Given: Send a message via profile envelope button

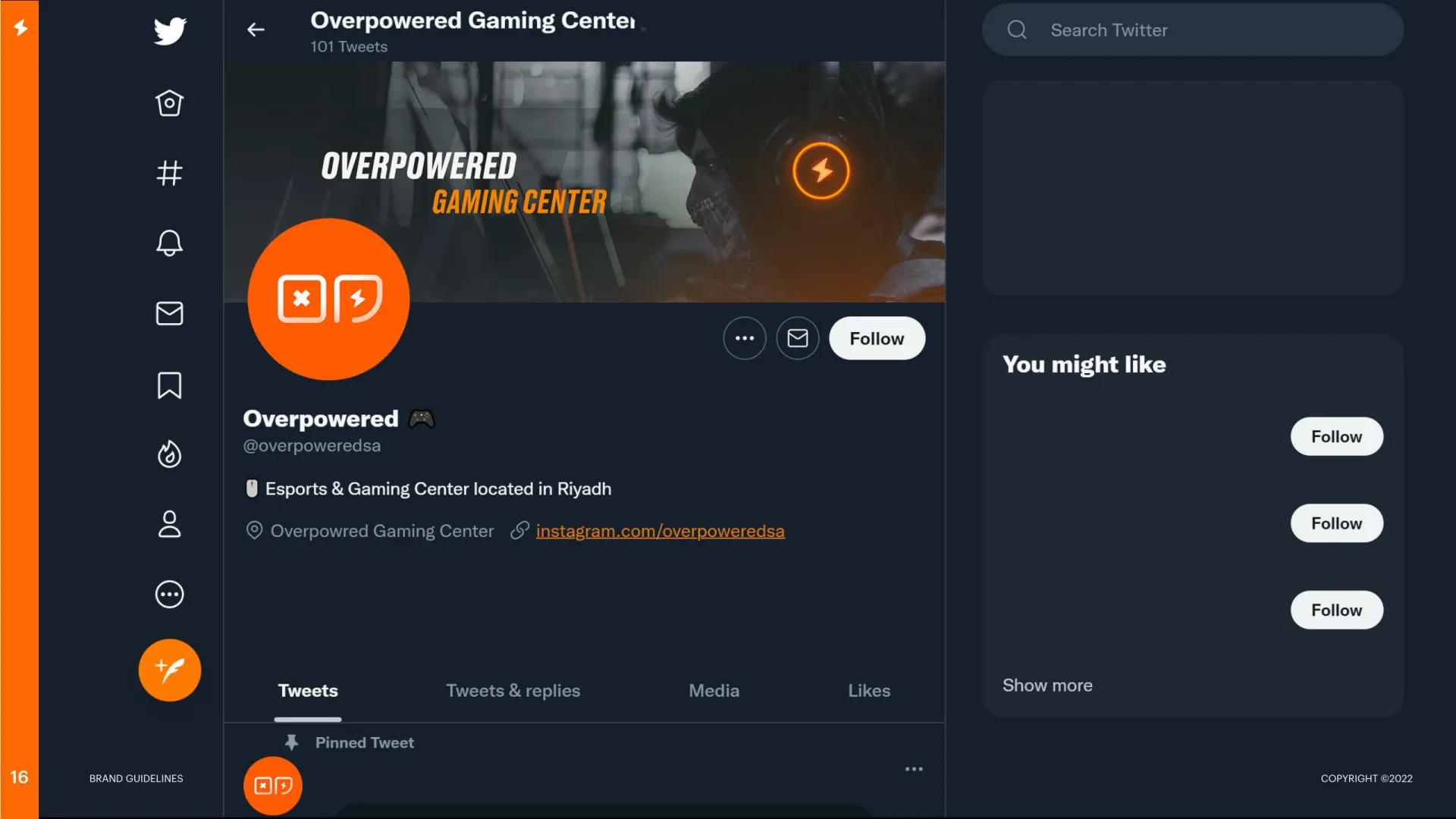Looking at the screenshot, I should coord(798,338).
